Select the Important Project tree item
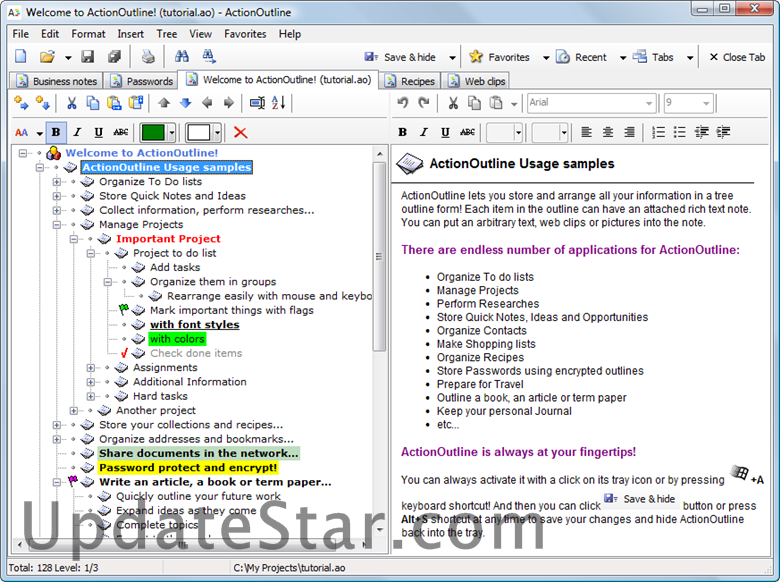 (168, 239)
